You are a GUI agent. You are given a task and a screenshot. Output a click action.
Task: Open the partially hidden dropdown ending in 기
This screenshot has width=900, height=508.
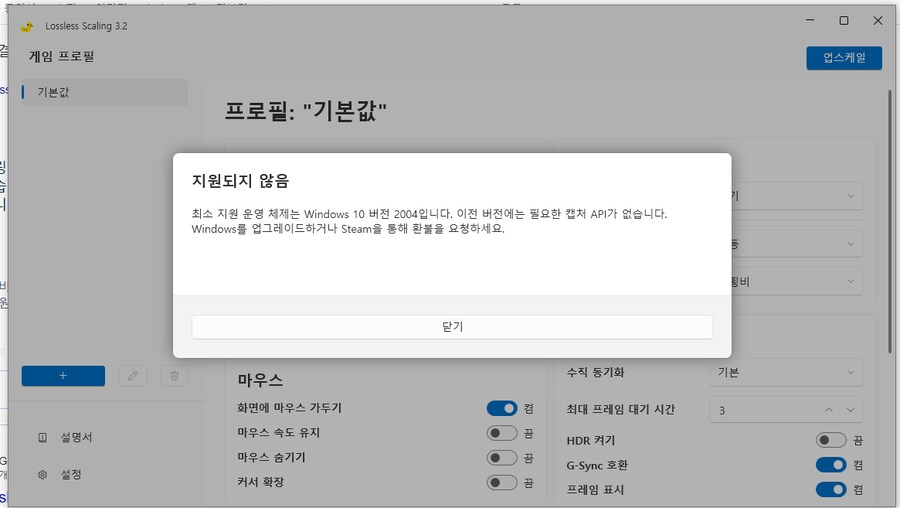pos(797,196)
